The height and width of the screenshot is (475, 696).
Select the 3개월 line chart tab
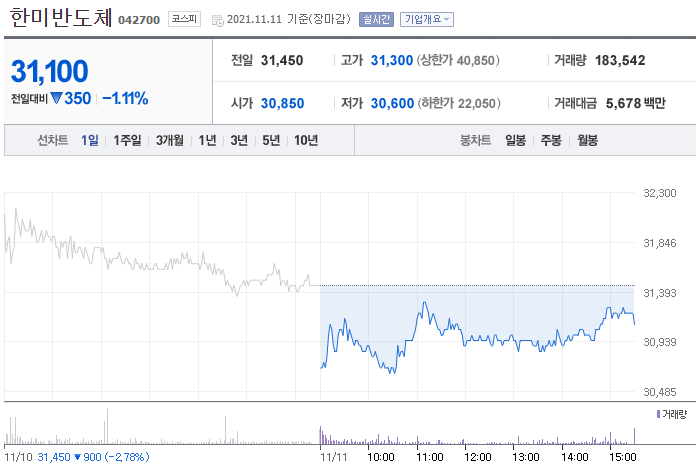click(x=170, y=141)
